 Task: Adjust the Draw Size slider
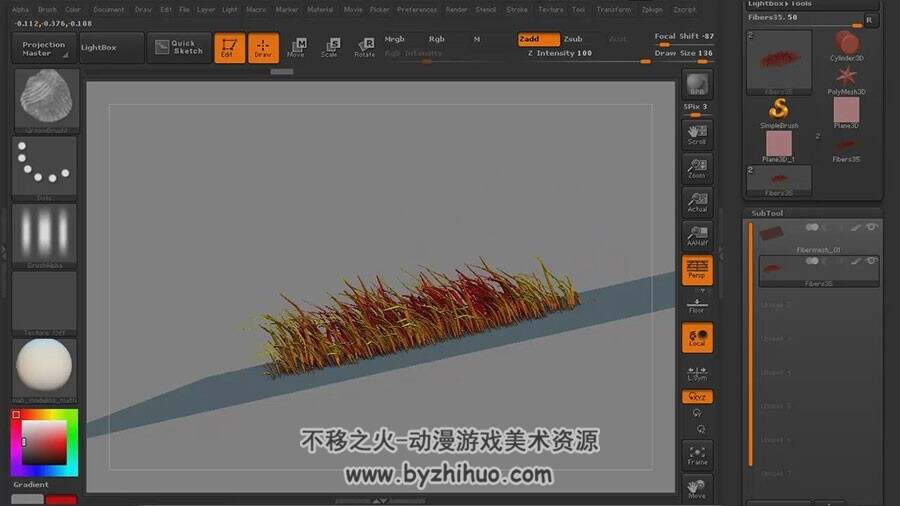tap(684, 55)
